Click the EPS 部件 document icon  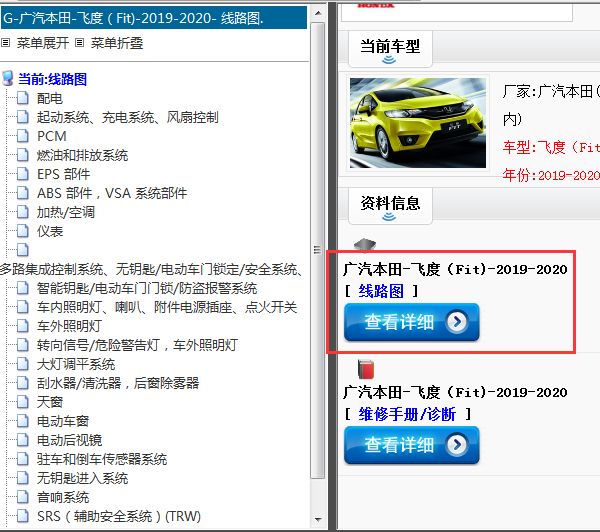[23, 174]
